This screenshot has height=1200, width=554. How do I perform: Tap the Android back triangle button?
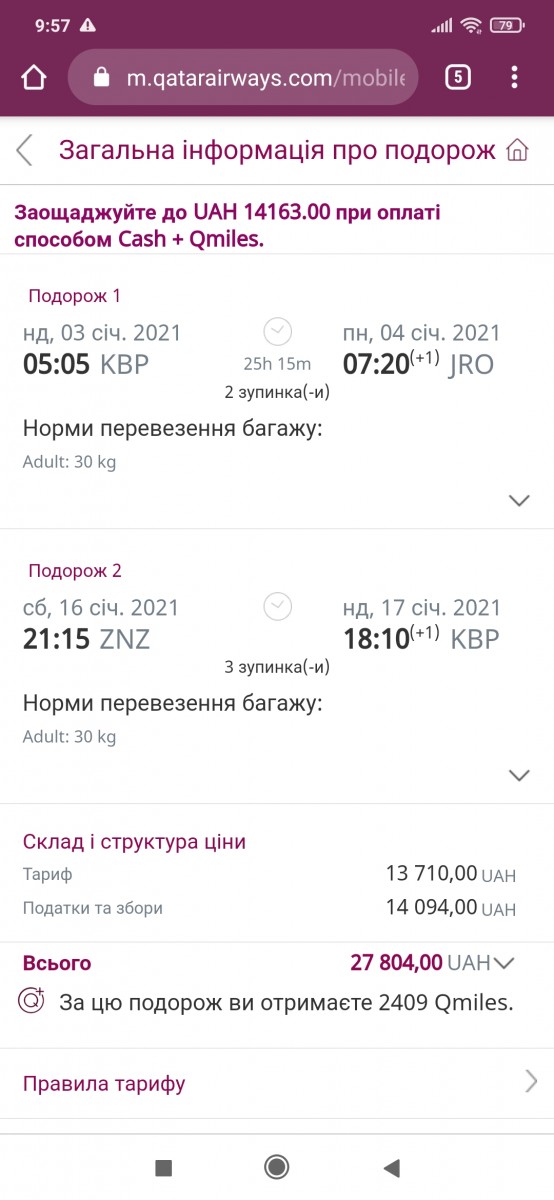pyautogui.click(x=391, y=1167)
